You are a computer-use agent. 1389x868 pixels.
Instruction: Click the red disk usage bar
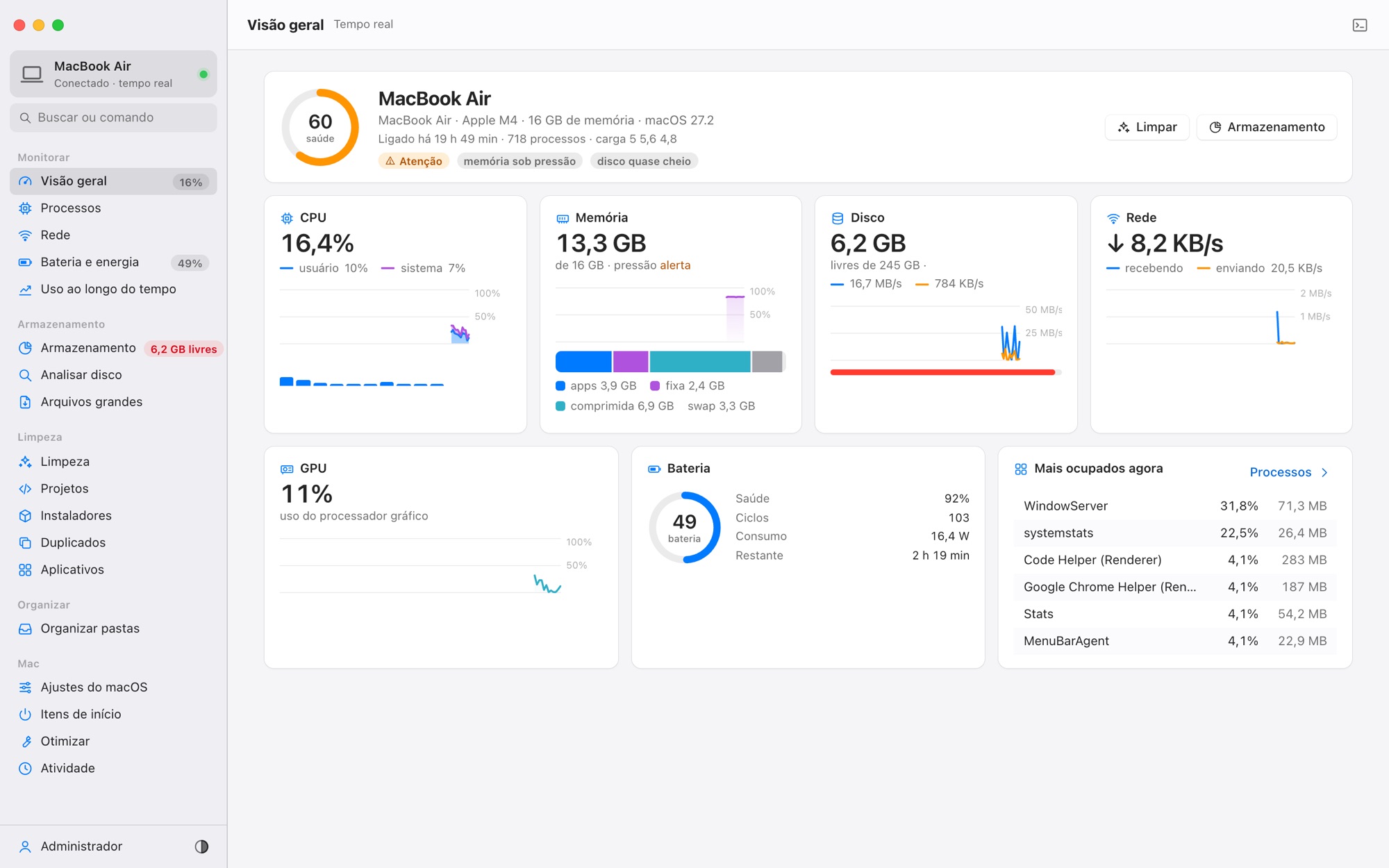coord(942,372)
